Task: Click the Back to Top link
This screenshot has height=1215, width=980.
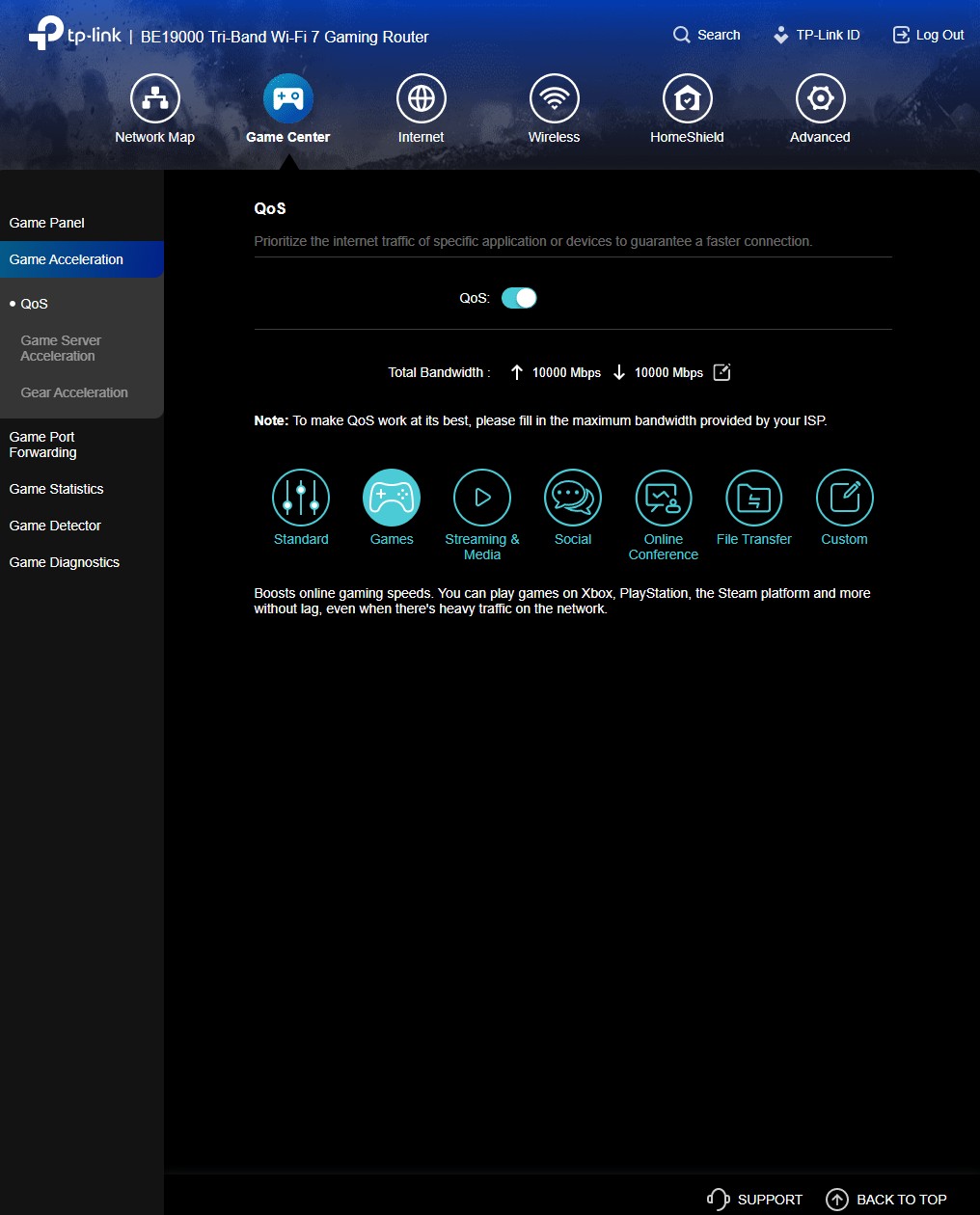Action: click(x=886, y=1200)
